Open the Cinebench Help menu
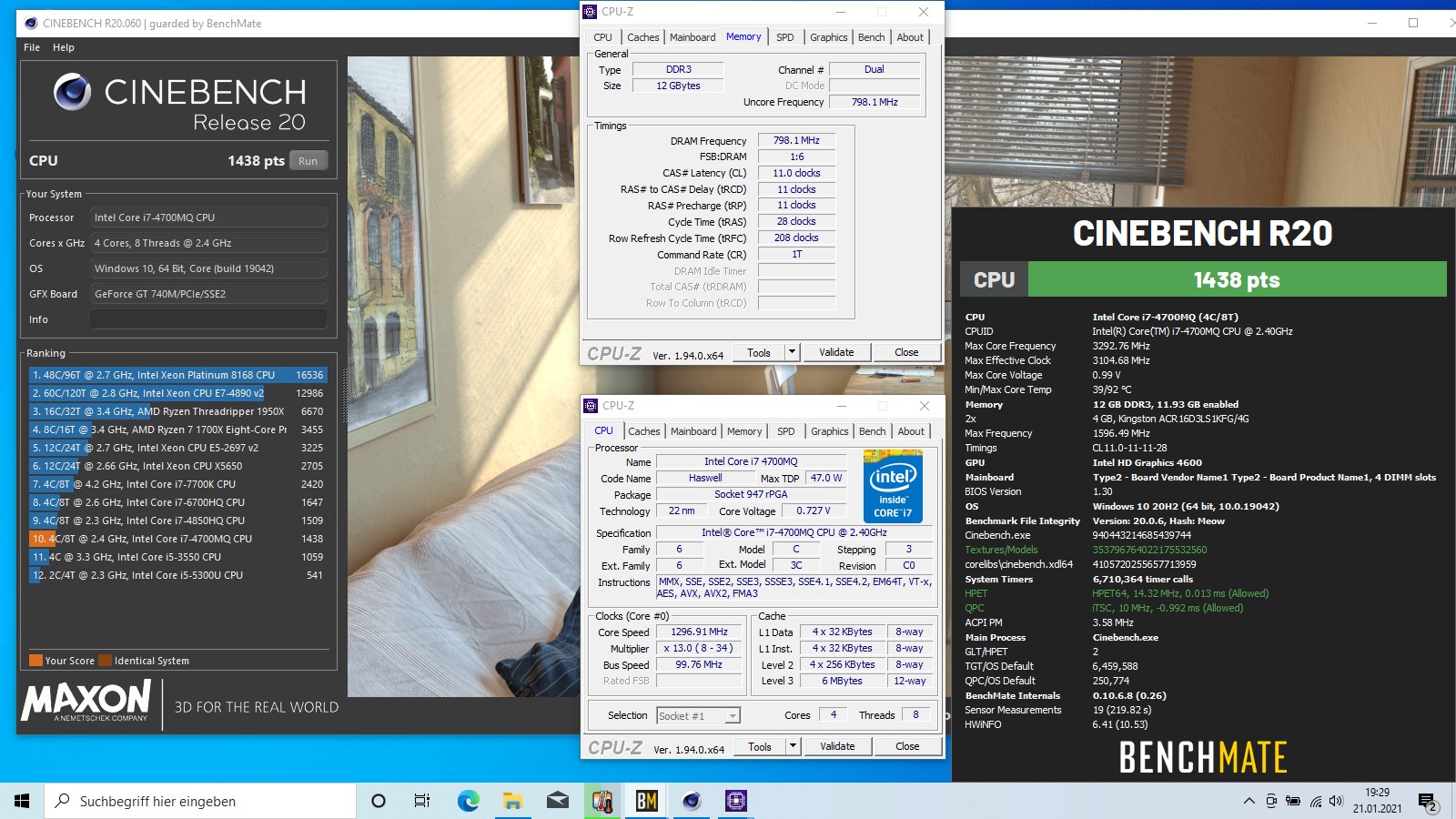Image resolution: width=1456 pixels, height=819 pixels. tap(64, 47)
